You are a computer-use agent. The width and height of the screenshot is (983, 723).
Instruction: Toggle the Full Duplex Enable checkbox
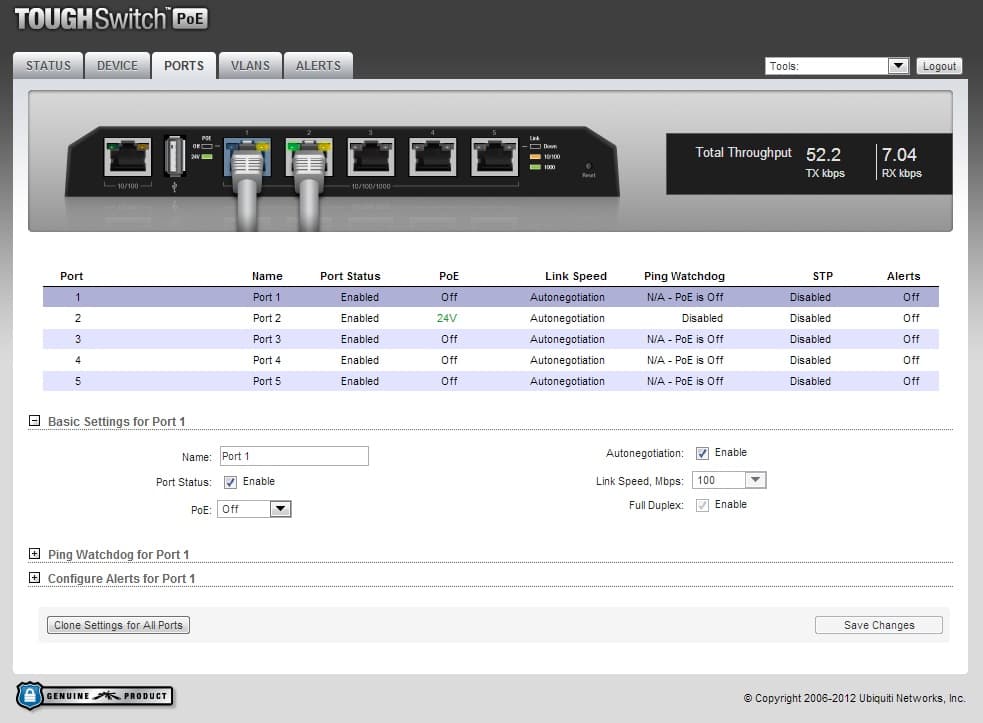click(702, 505)
